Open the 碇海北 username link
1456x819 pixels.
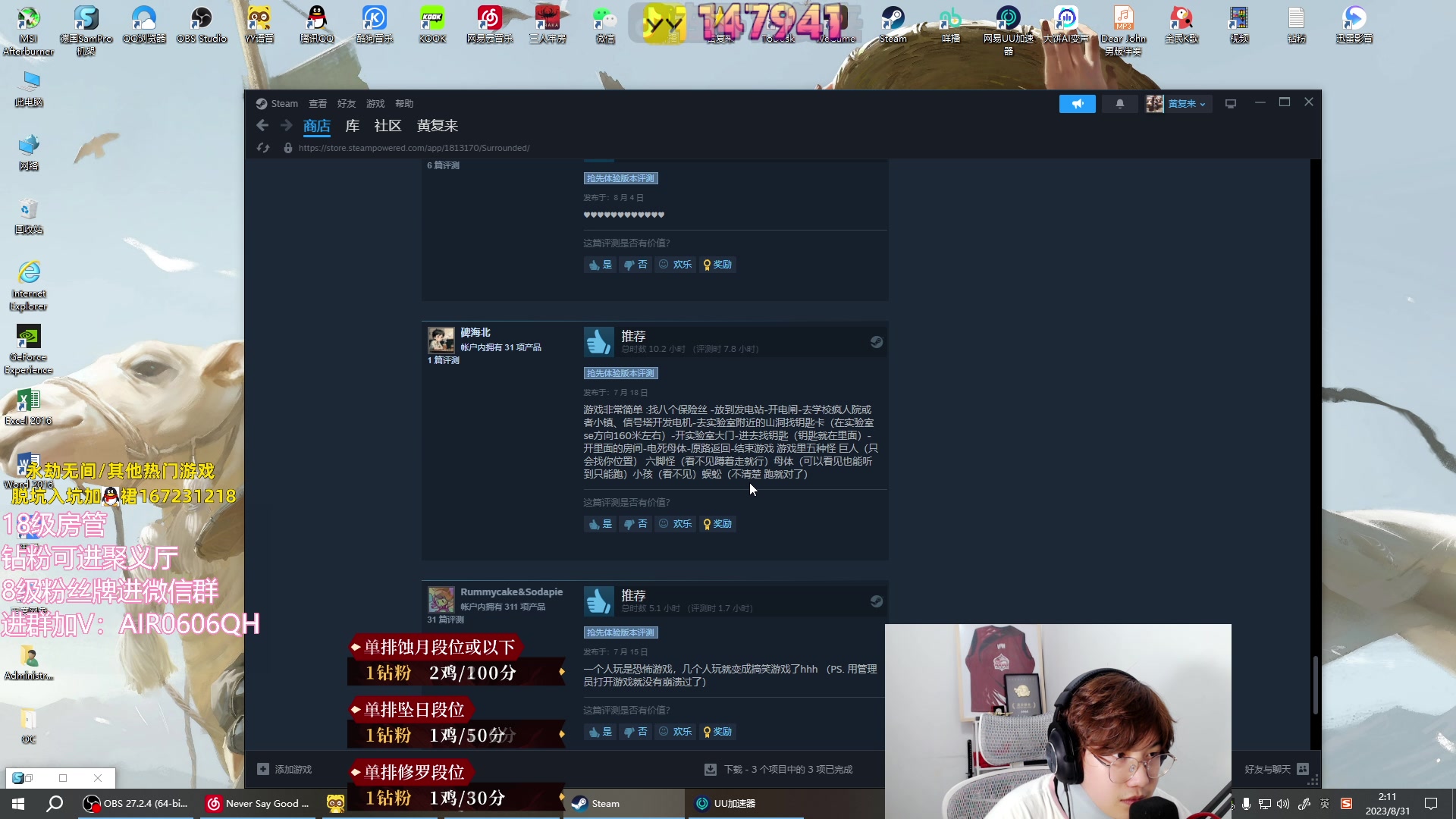[x=475, y=333]
